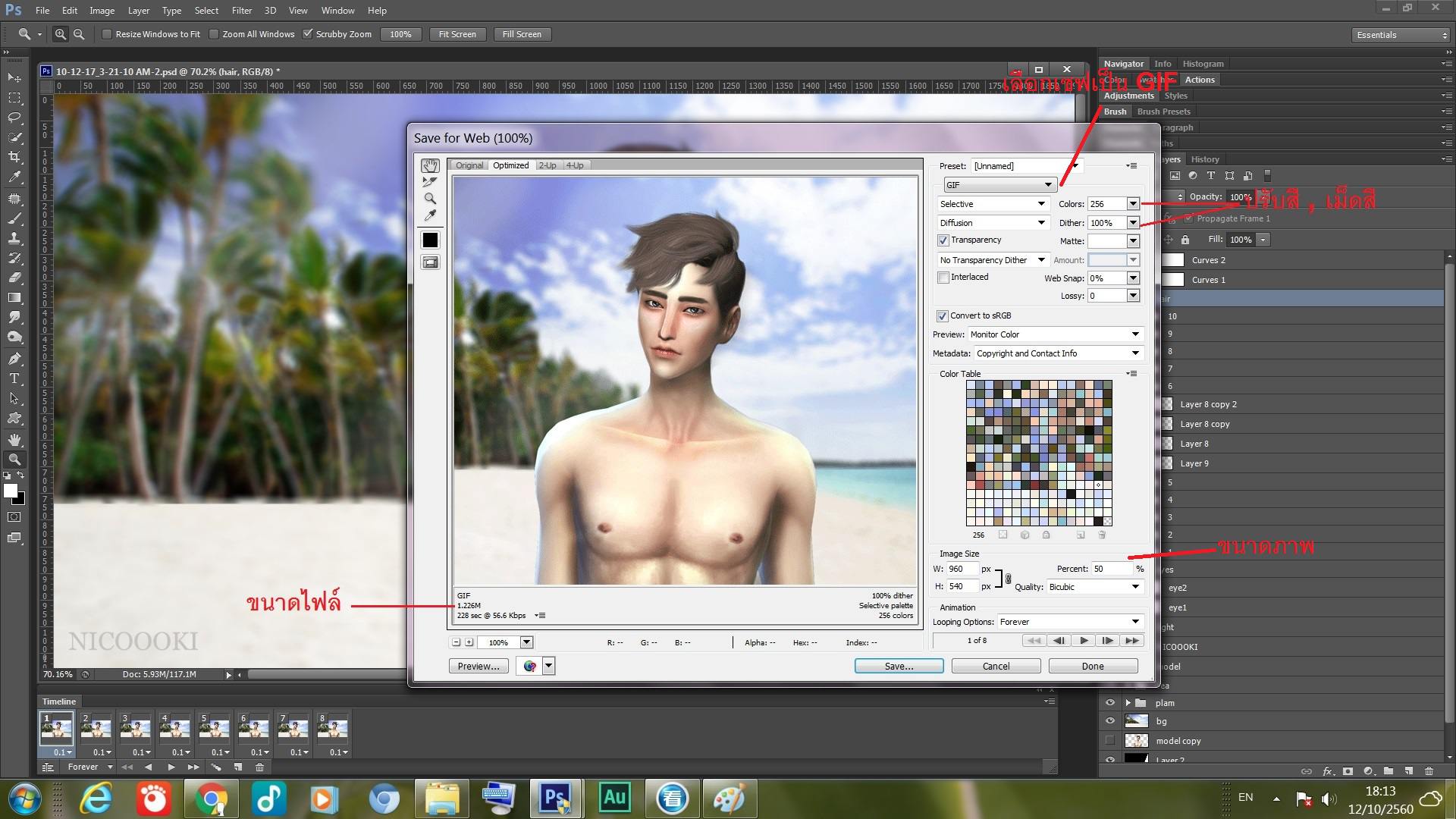Screen dimensions: 1456x819
Task: Switch to the Original preview tab
Action: tap(469, 165)
